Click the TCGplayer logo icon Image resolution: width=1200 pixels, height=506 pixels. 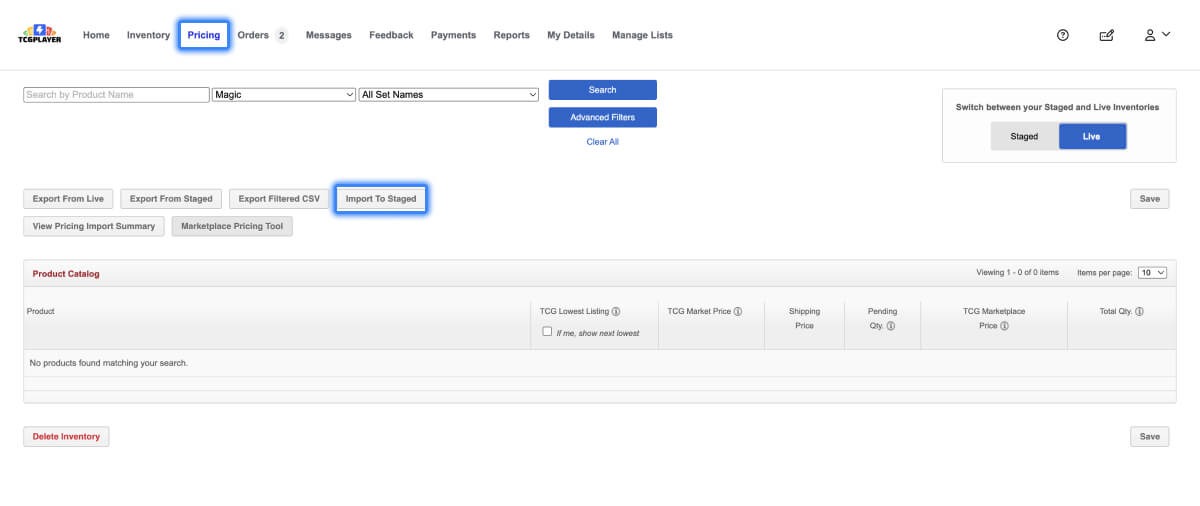point(40,35)
